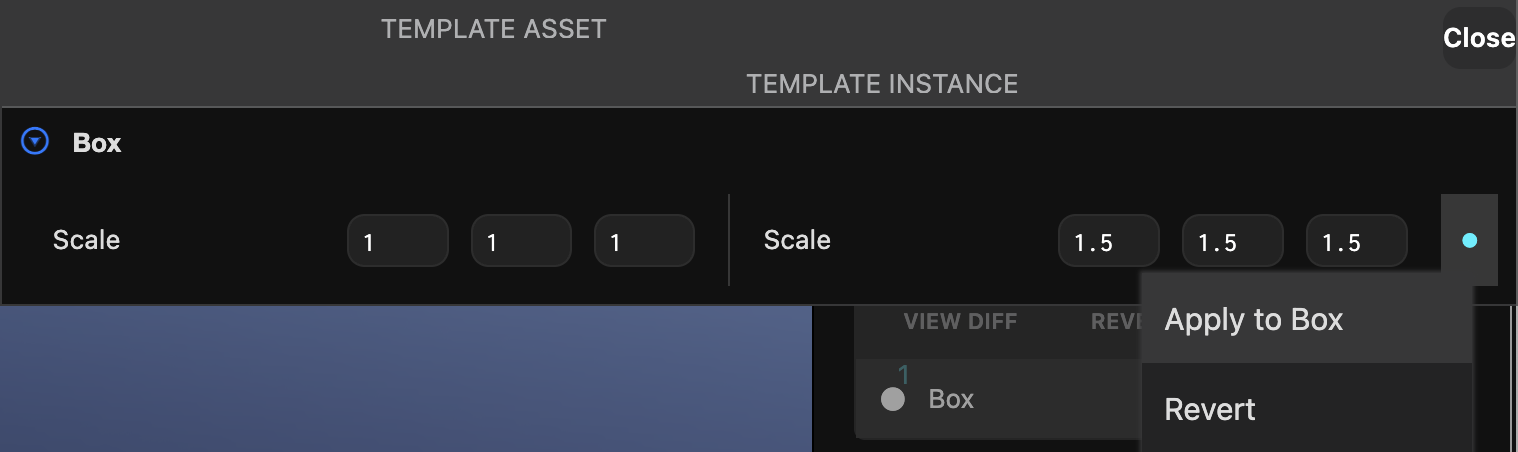Click the gray dot beside Box entry
Viewport: 1518px width, 452px height.
(x=893, y=400)
